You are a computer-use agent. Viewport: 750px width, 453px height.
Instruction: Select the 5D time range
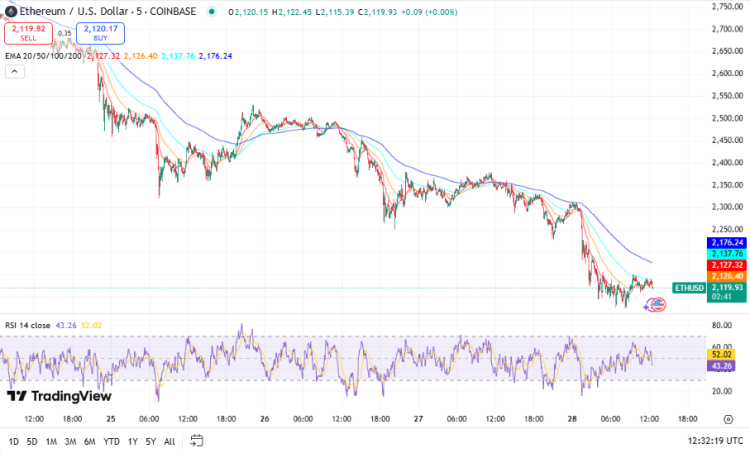[33, 440]
